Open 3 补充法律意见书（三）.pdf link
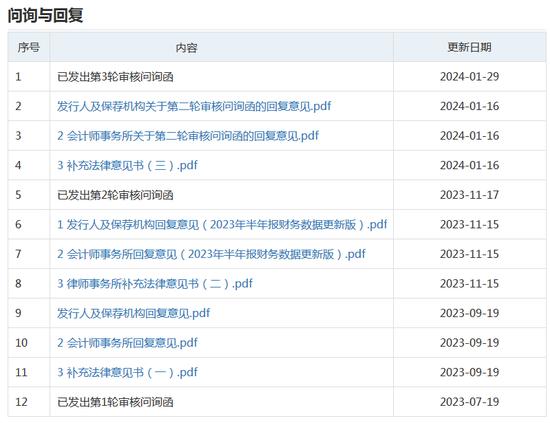 tap(127, 165)
